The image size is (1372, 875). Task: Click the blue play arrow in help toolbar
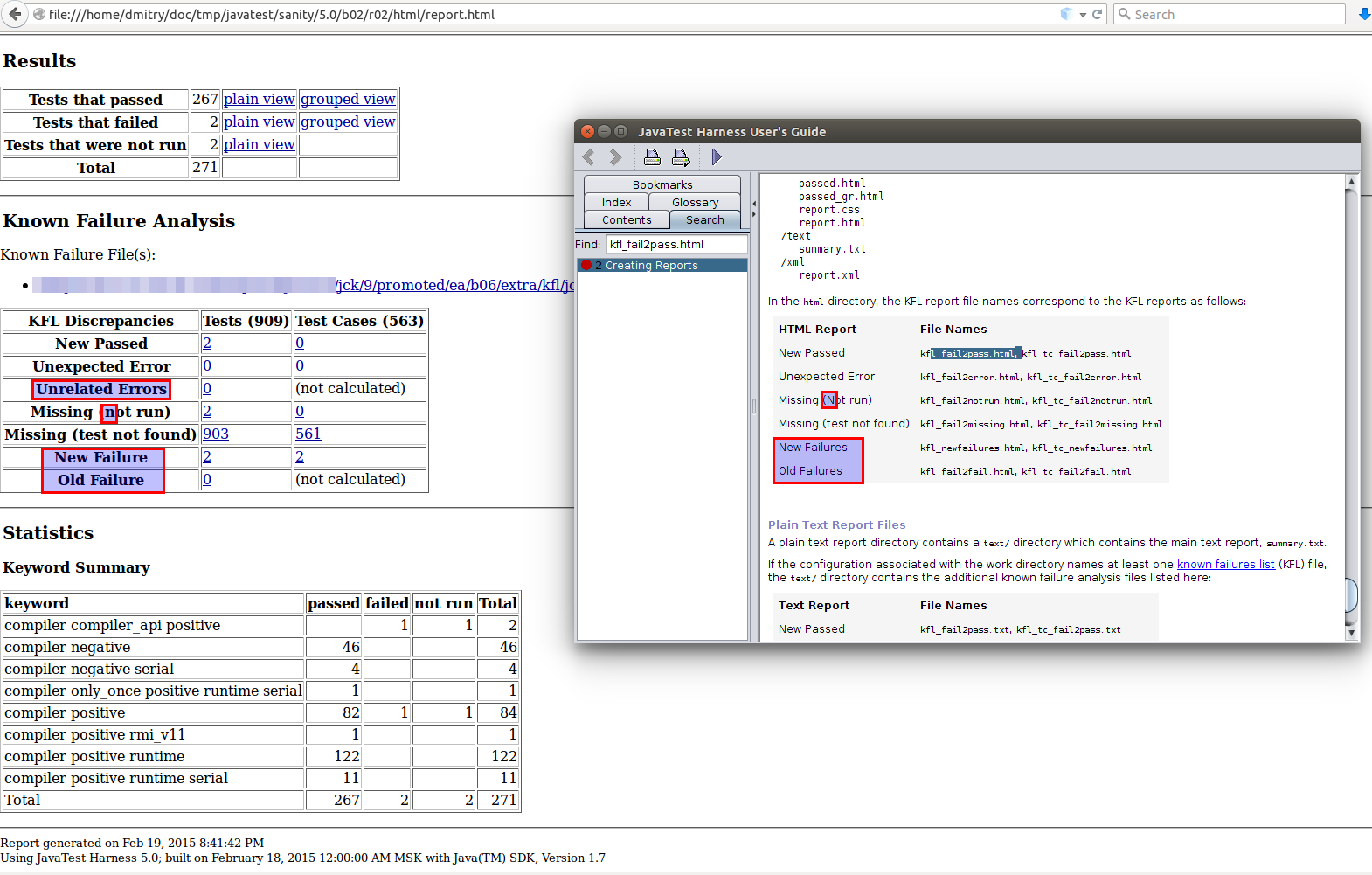tap(717, 157)
